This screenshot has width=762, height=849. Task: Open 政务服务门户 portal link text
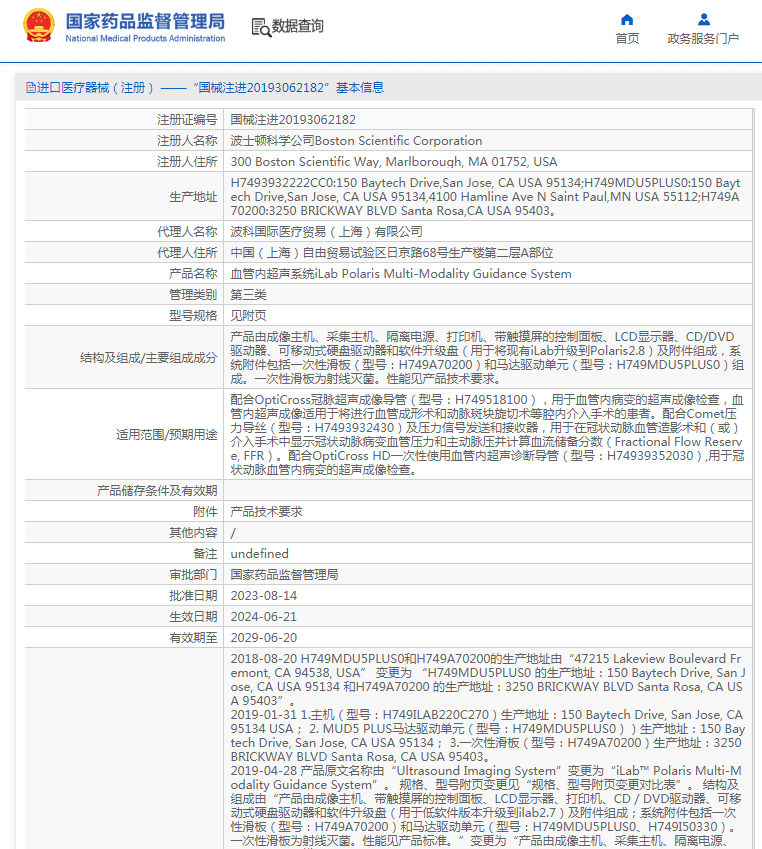(x=703, y=39)
